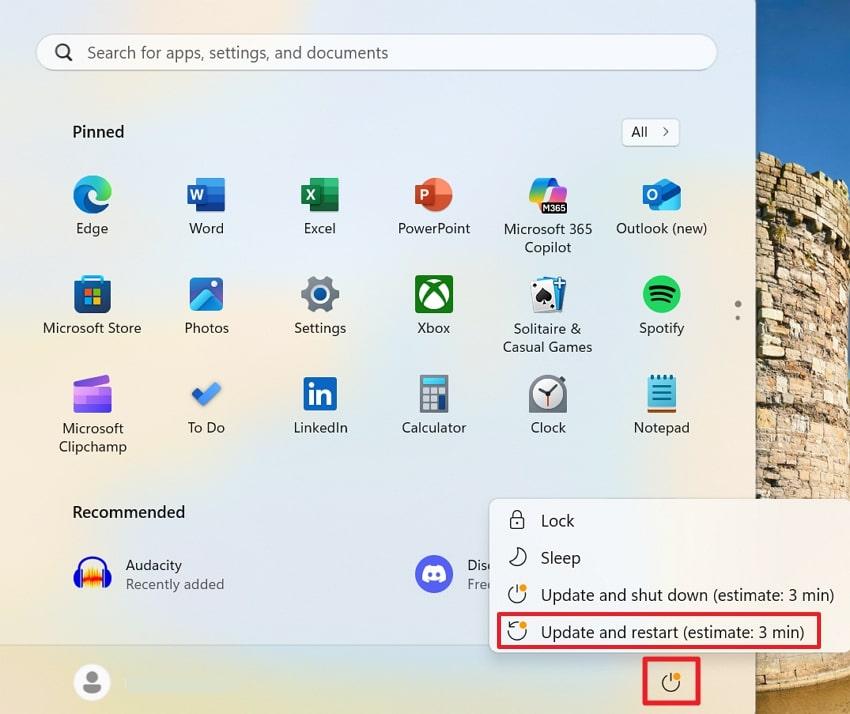Click the 'Recently added' text under Audacity
The height and width of the screenshot is (714, 850).
175,584
